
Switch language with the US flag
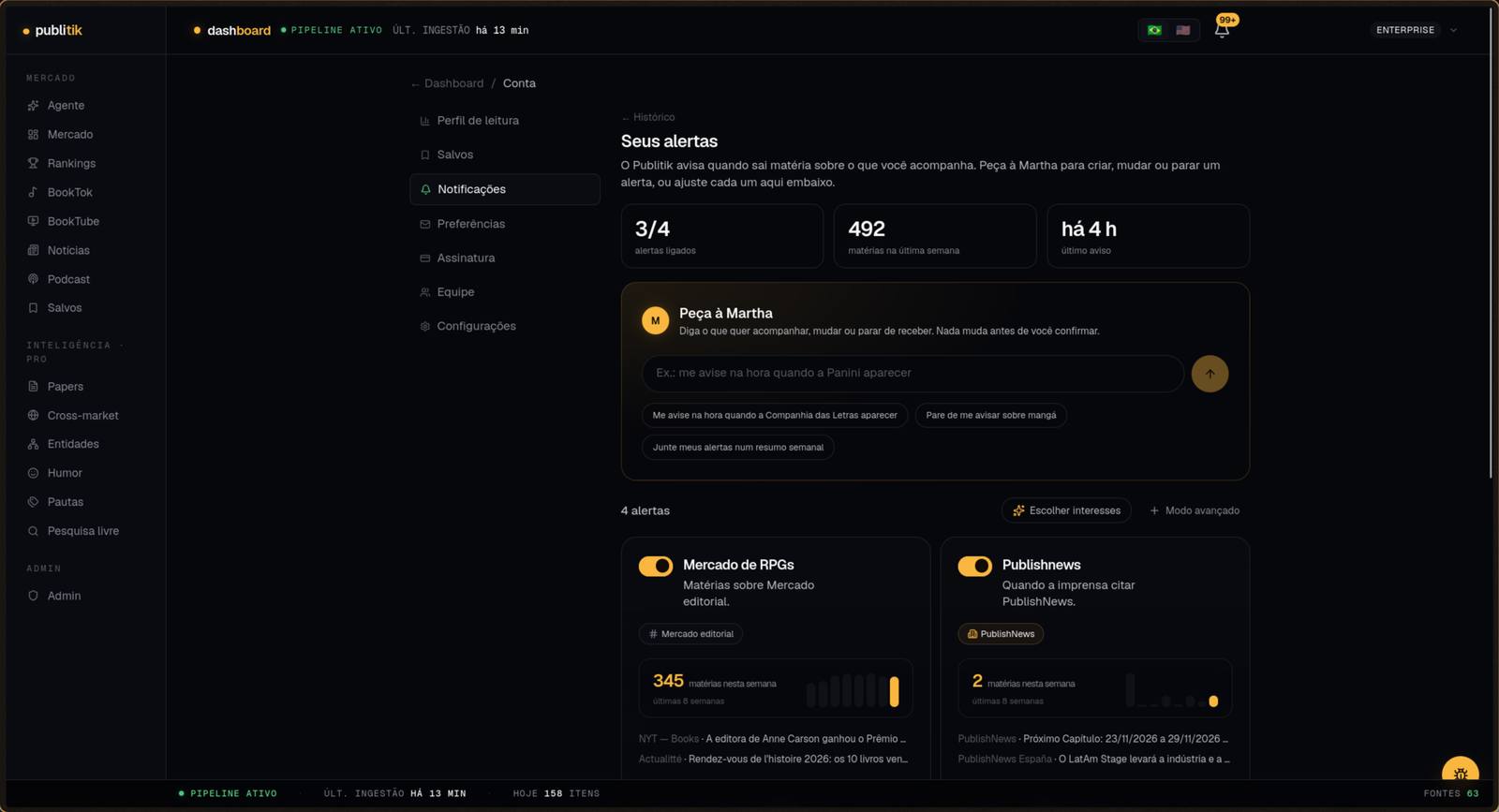(1183, 30)
